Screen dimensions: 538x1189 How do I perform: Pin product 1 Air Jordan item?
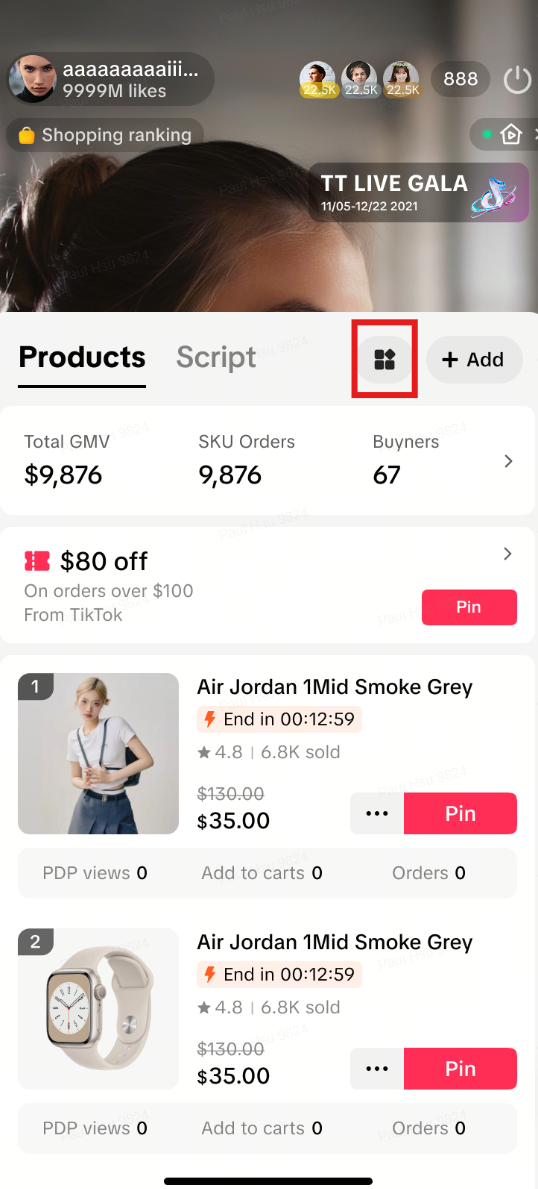(x=461, y=813)
